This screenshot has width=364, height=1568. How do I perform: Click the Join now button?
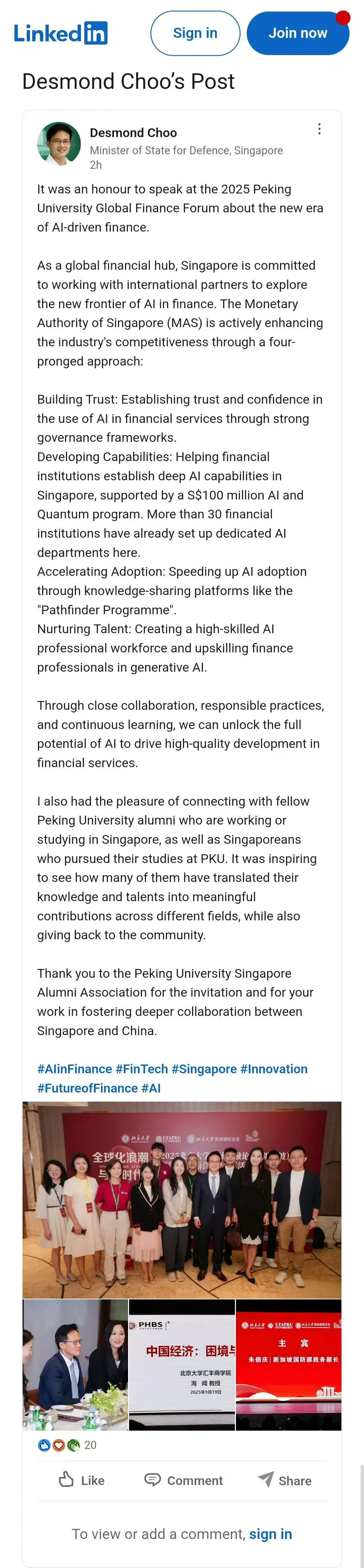pyautogui.click(x=298, y=33)
